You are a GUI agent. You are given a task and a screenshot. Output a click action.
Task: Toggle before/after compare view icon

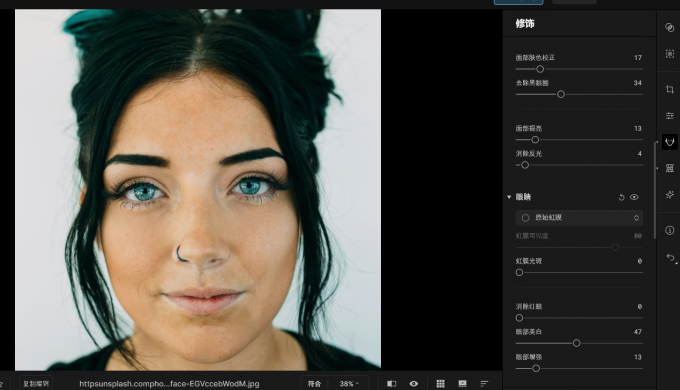coord(392,383)
